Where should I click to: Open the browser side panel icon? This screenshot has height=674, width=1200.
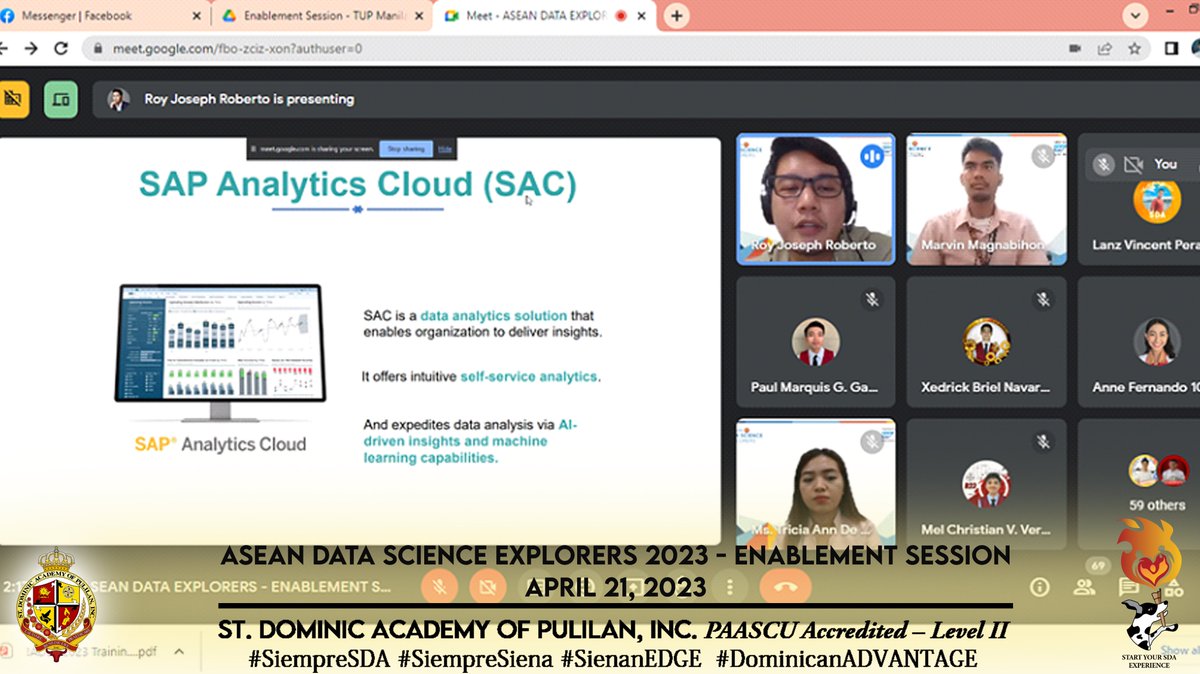1171,48
